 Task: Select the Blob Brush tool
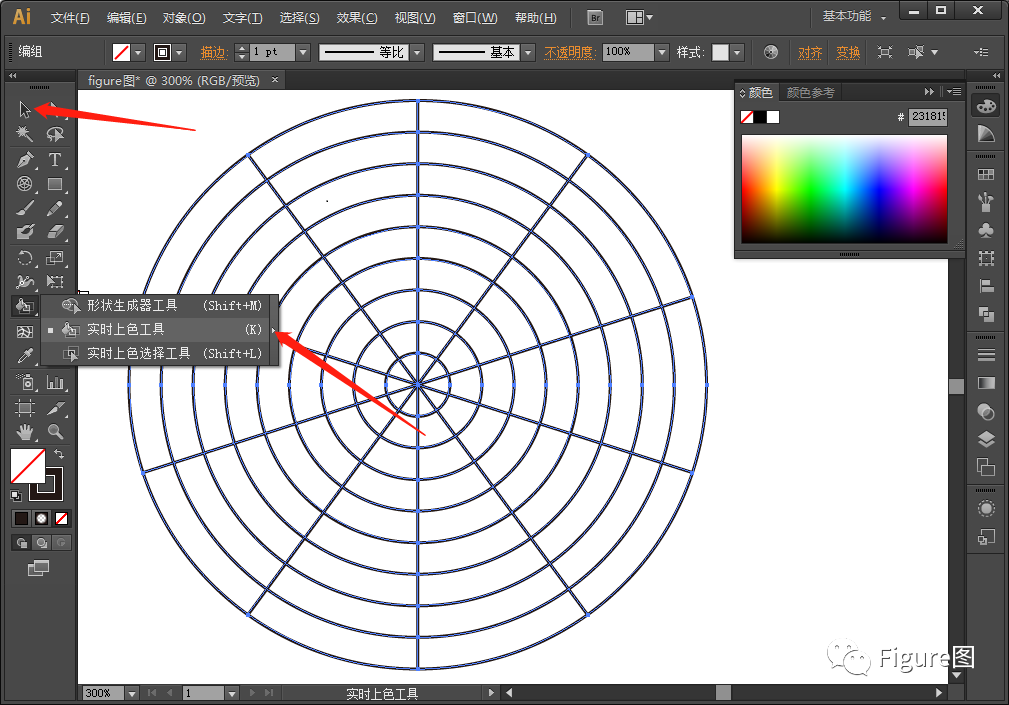tap(24, 232)
